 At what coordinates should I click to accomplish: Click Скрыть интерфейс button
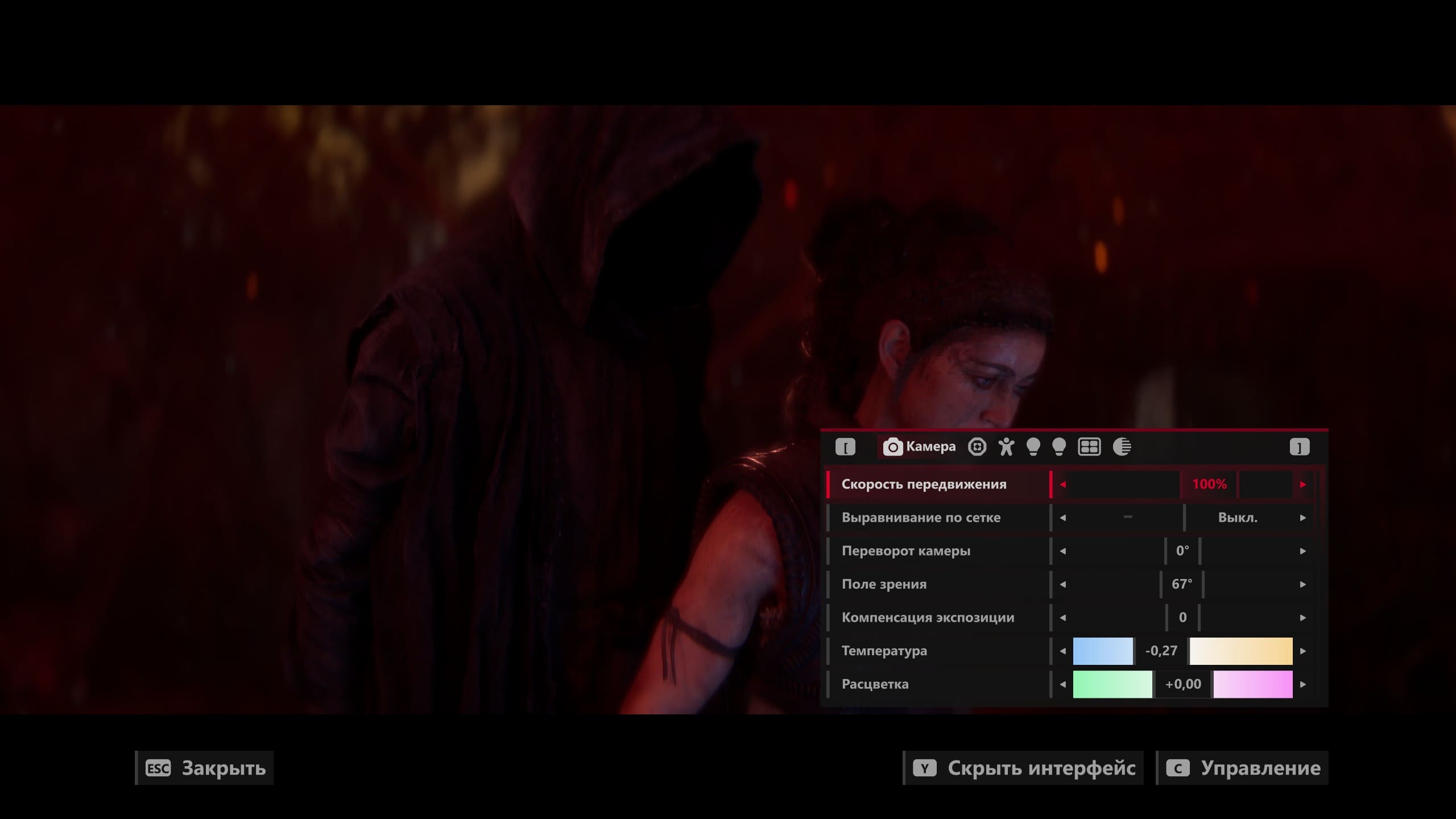1023,768
